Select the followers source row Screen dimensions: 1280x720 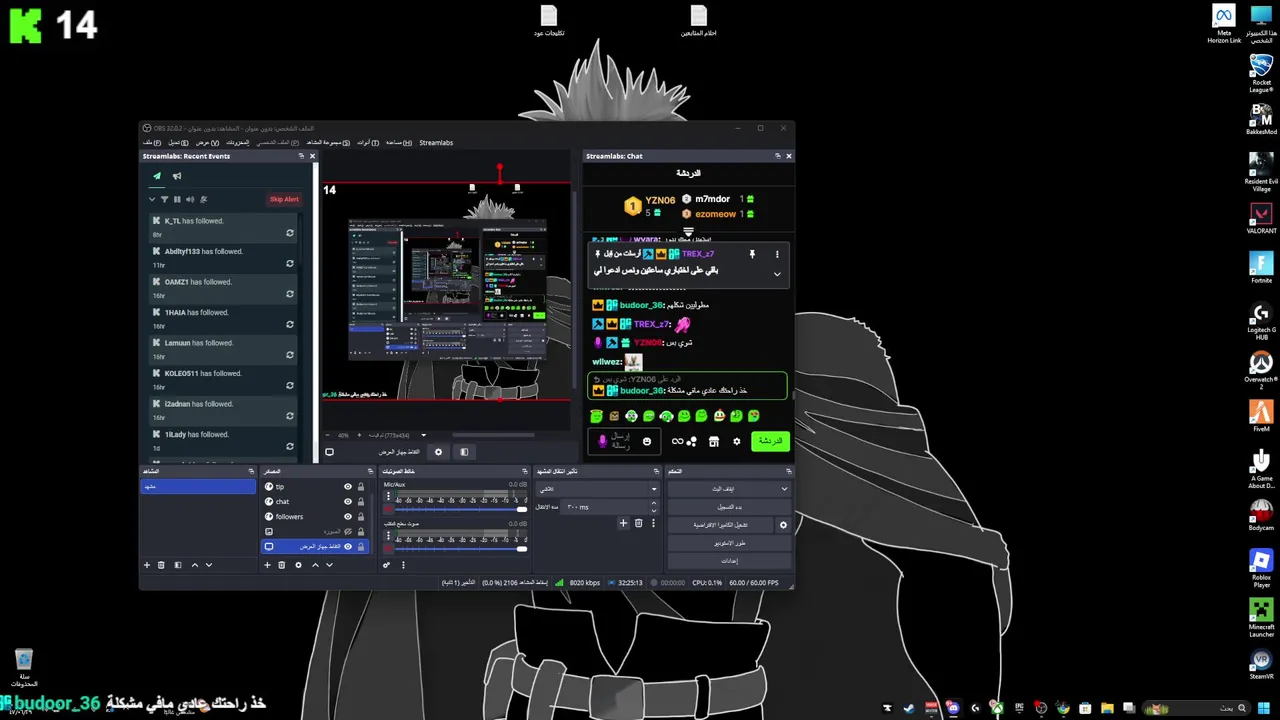tap(316, 517)
